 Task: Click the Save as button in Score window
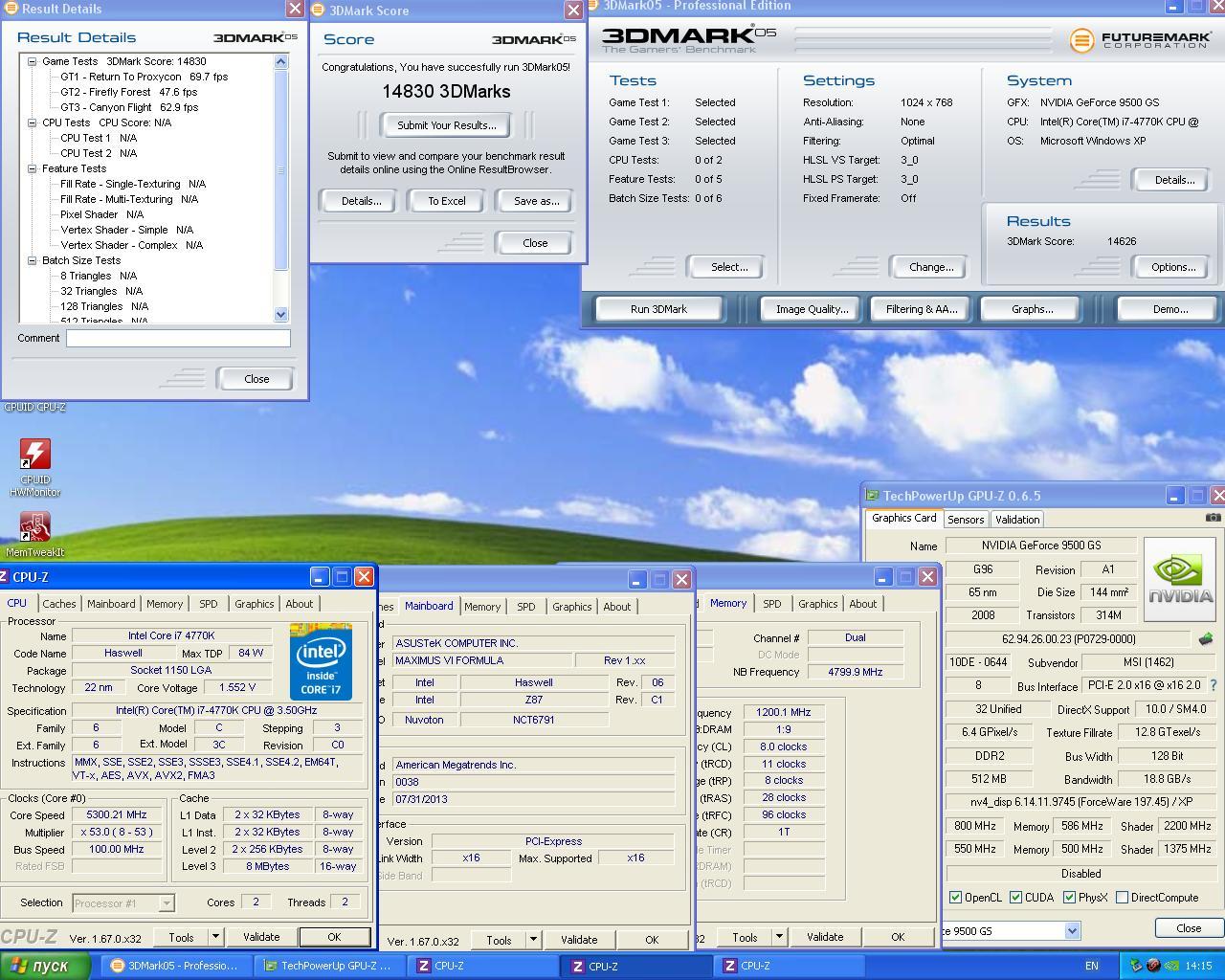tap(536, 201)
